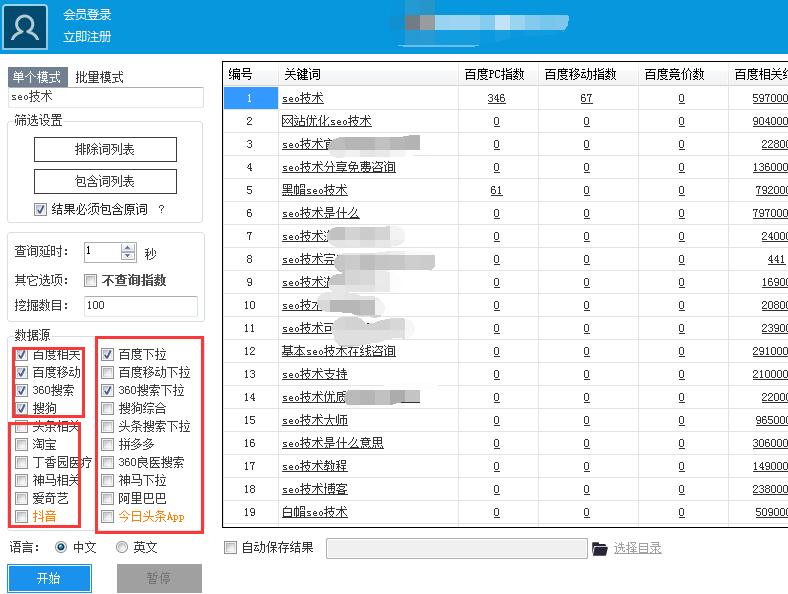Click the question mark help icon

[x=161, y=209]
